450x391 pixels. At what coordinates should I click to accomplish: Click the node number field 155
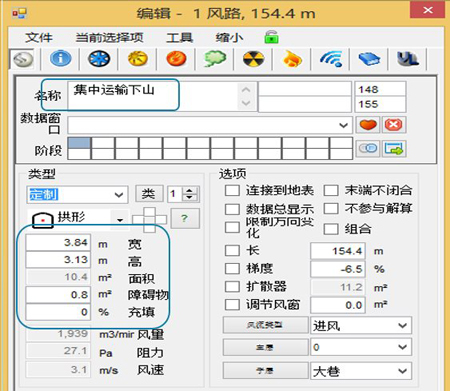click(380, 104)
